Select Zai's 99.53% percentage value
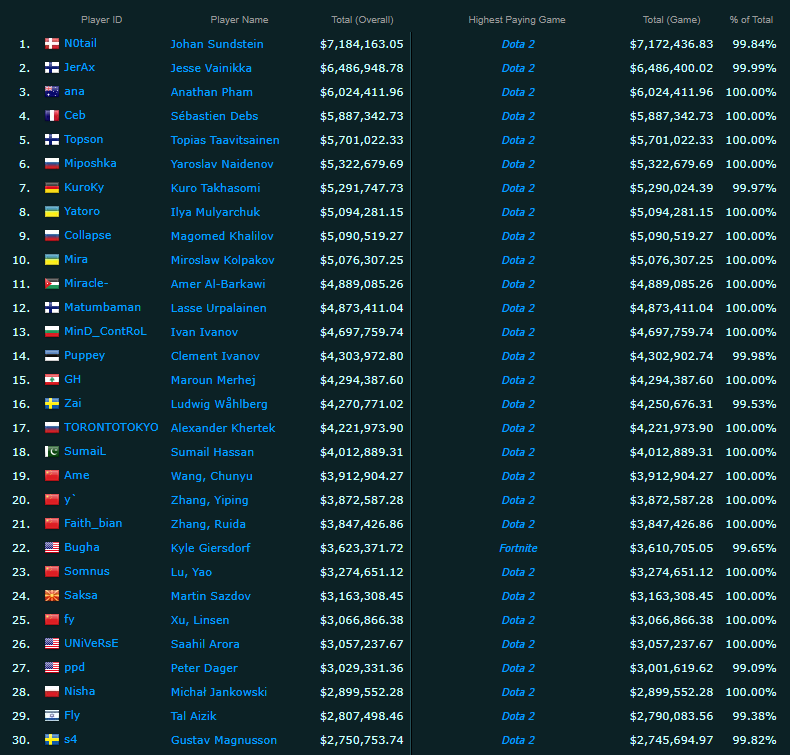 coord(754,404)
